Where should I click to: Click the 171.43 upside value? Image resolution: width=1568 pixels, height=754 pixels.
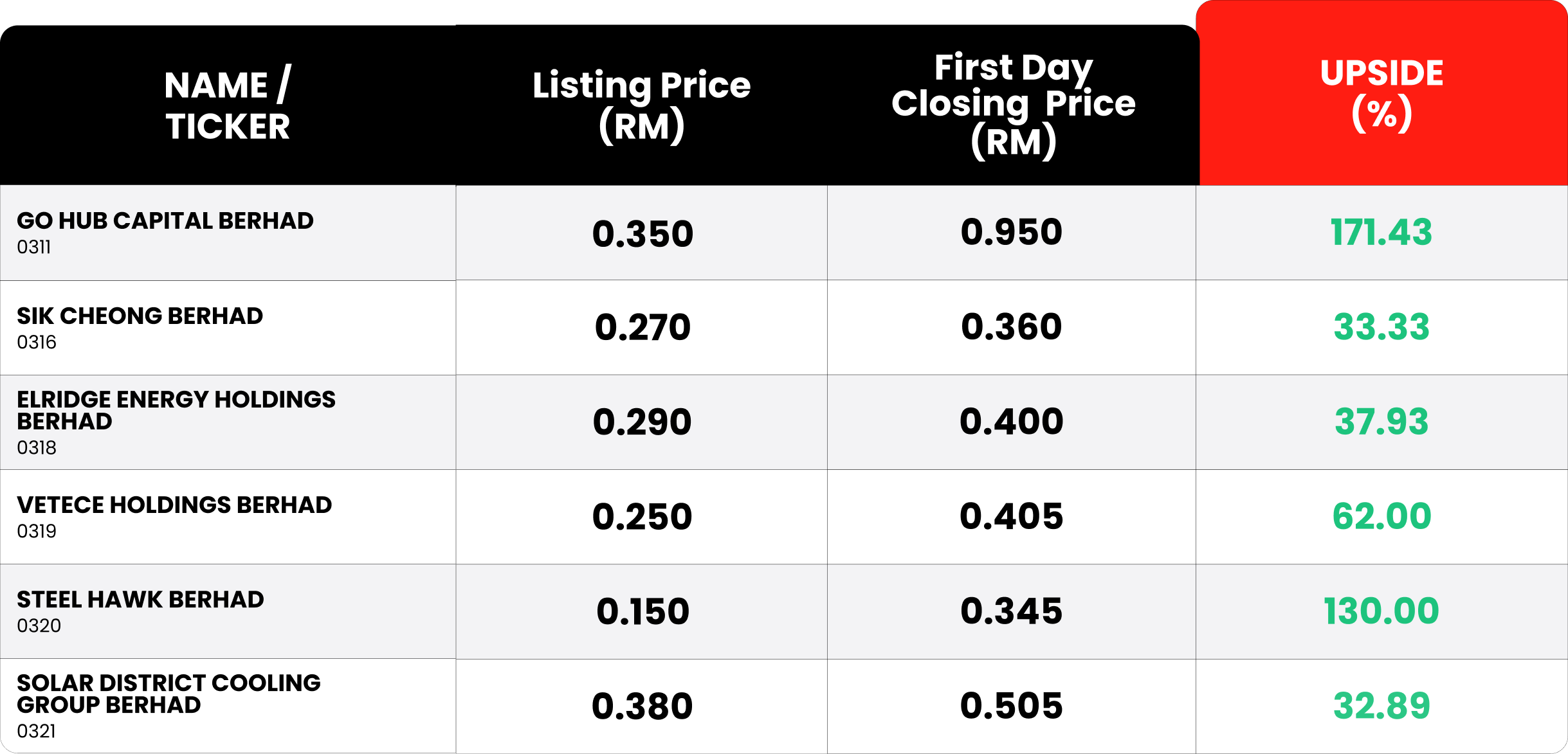point(1381,232)
